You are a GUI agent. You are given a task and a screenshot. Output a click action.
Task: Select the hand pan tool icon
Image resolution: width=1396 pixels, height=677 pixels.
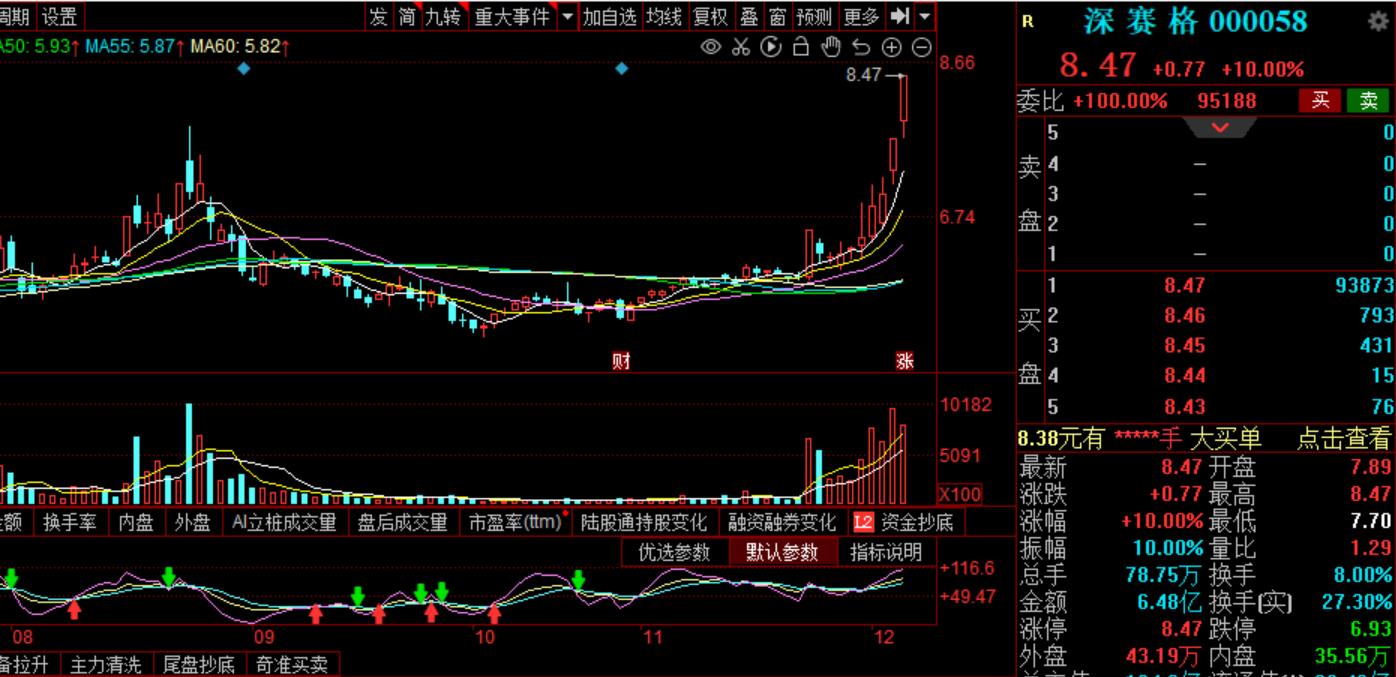(831, 47)
